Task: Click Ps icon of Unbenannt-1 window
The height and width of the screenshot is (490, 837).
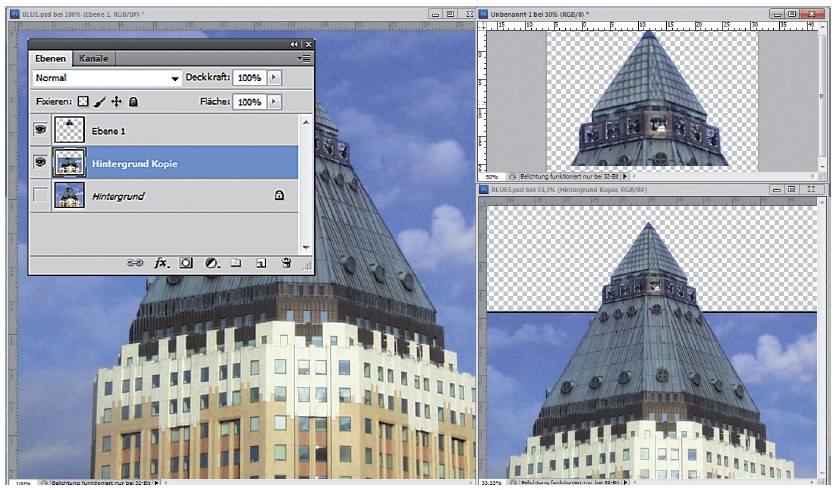Action: coord(484,14)
